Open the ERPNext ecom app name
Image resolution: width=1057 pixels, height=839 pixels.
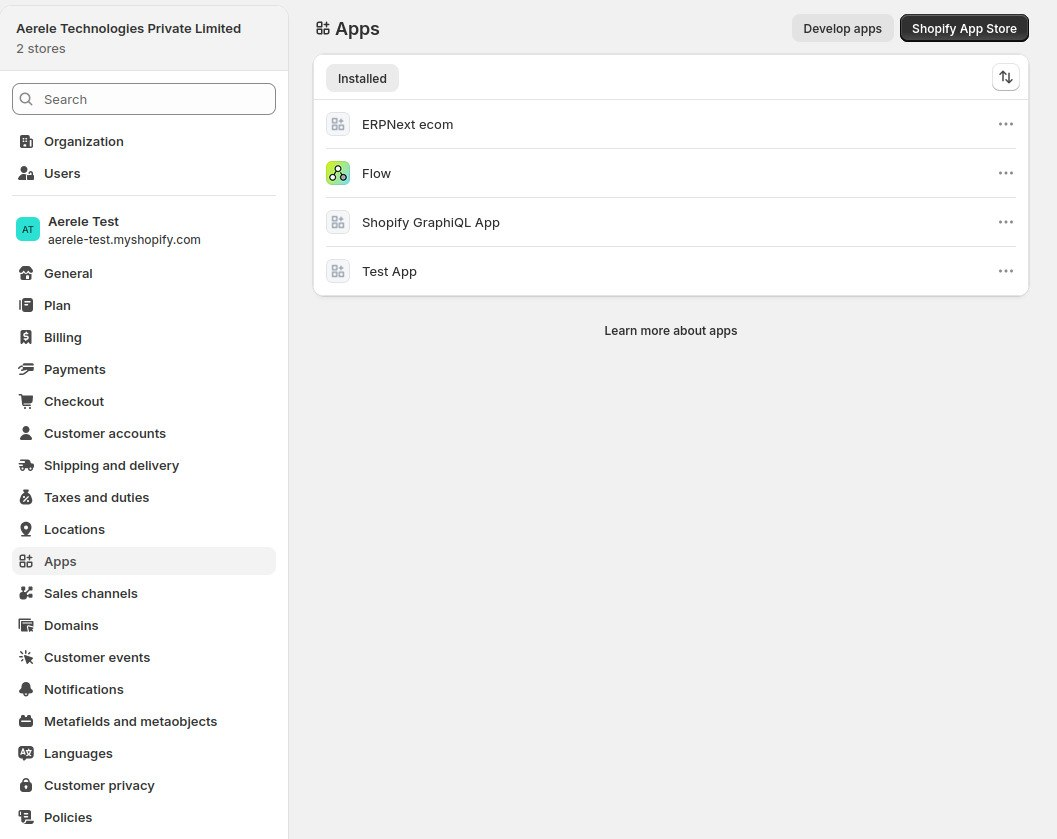point(407,125)
